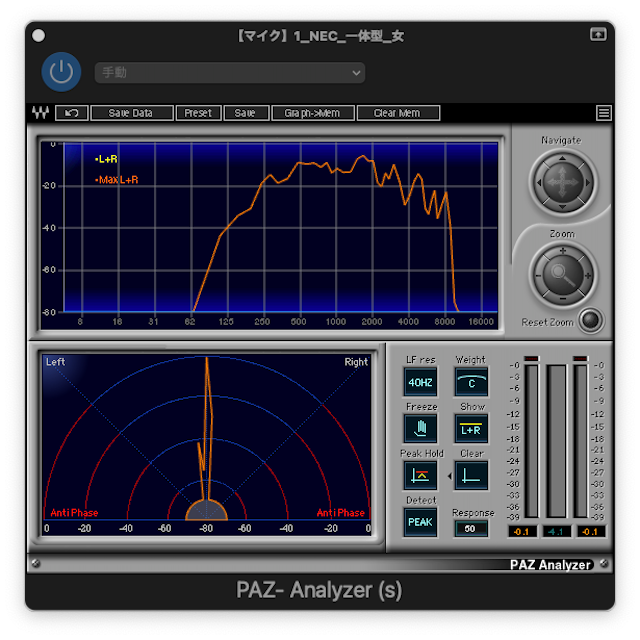
Task: Click the Reset Zoom round button
Action: 591,320
